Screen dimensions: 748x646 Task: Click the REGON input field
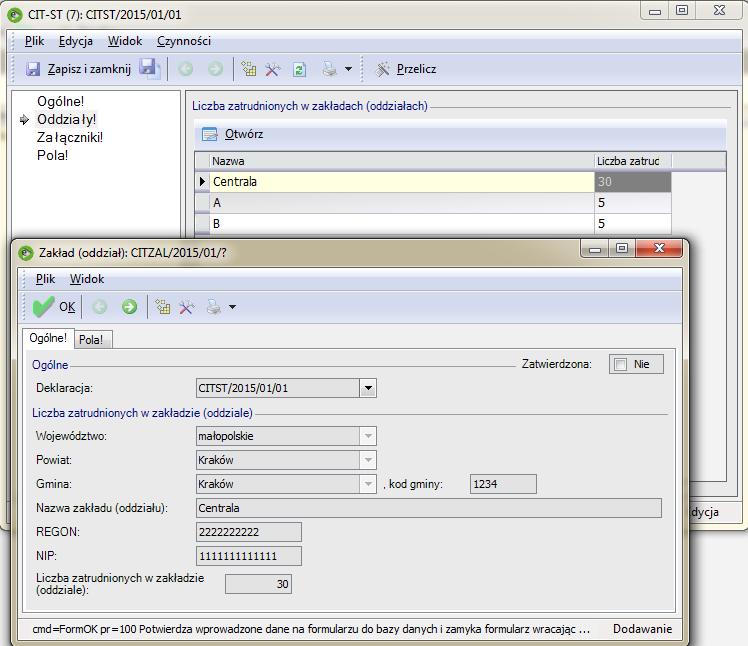[249, 532]
